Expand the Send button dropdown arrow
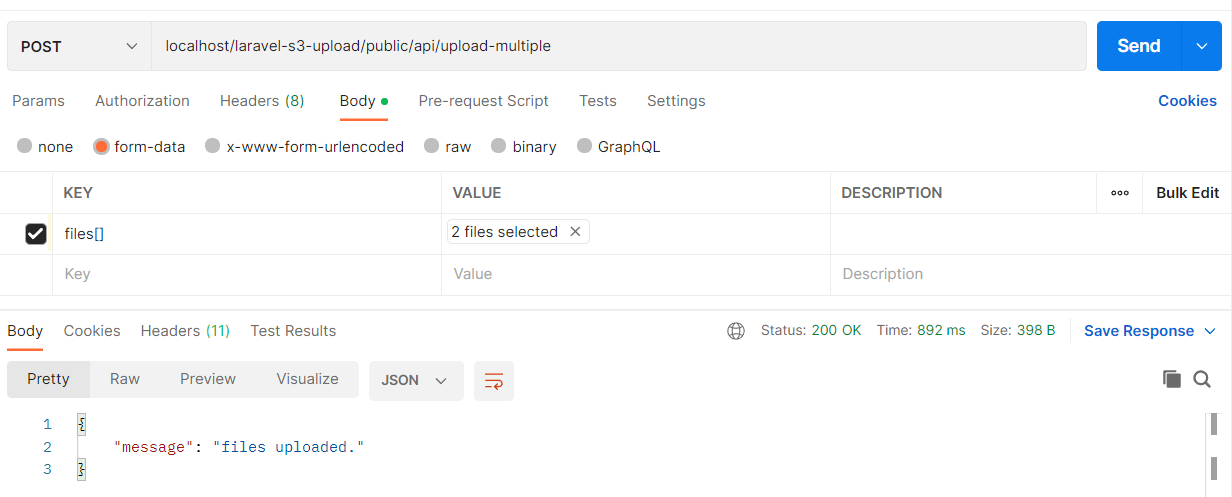 pyautogui.click(x=1201, y=46)
